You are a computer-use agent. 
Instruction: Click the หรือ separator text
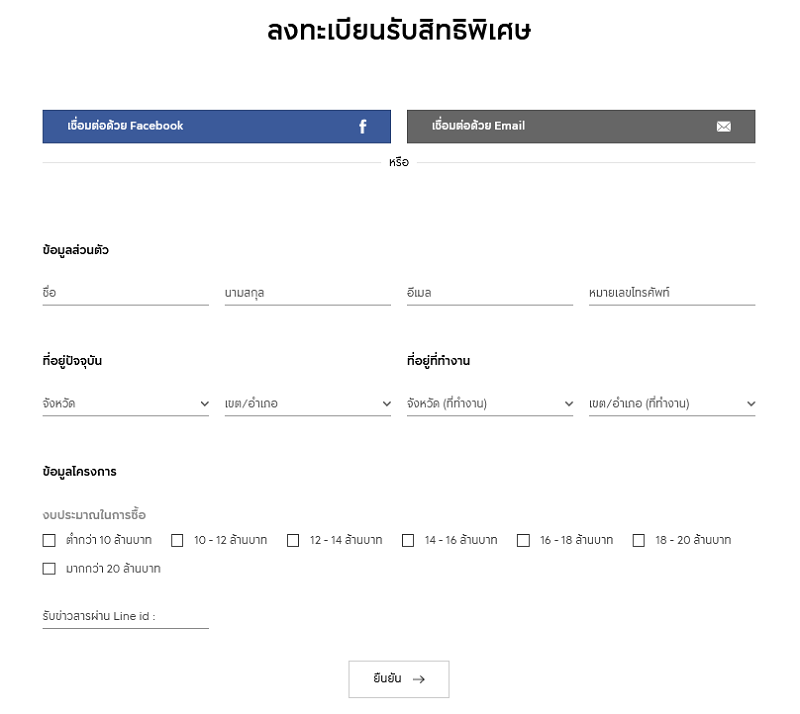click(399, 162)
